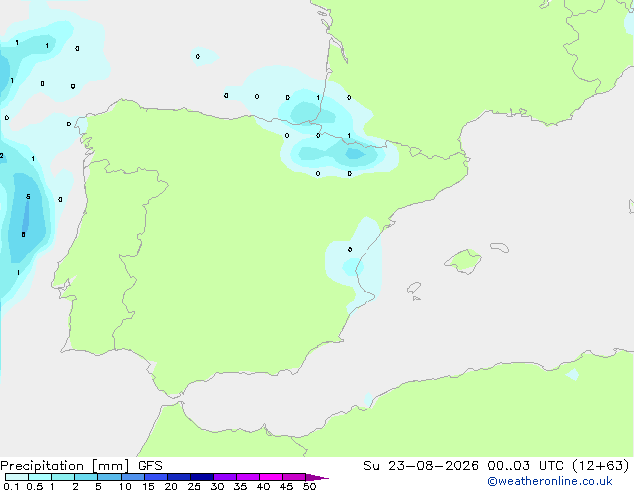This screenshot has height=490, width=634.
Task: Pick the 1 mm legend color swatch
Action: (x=63, y=477)
